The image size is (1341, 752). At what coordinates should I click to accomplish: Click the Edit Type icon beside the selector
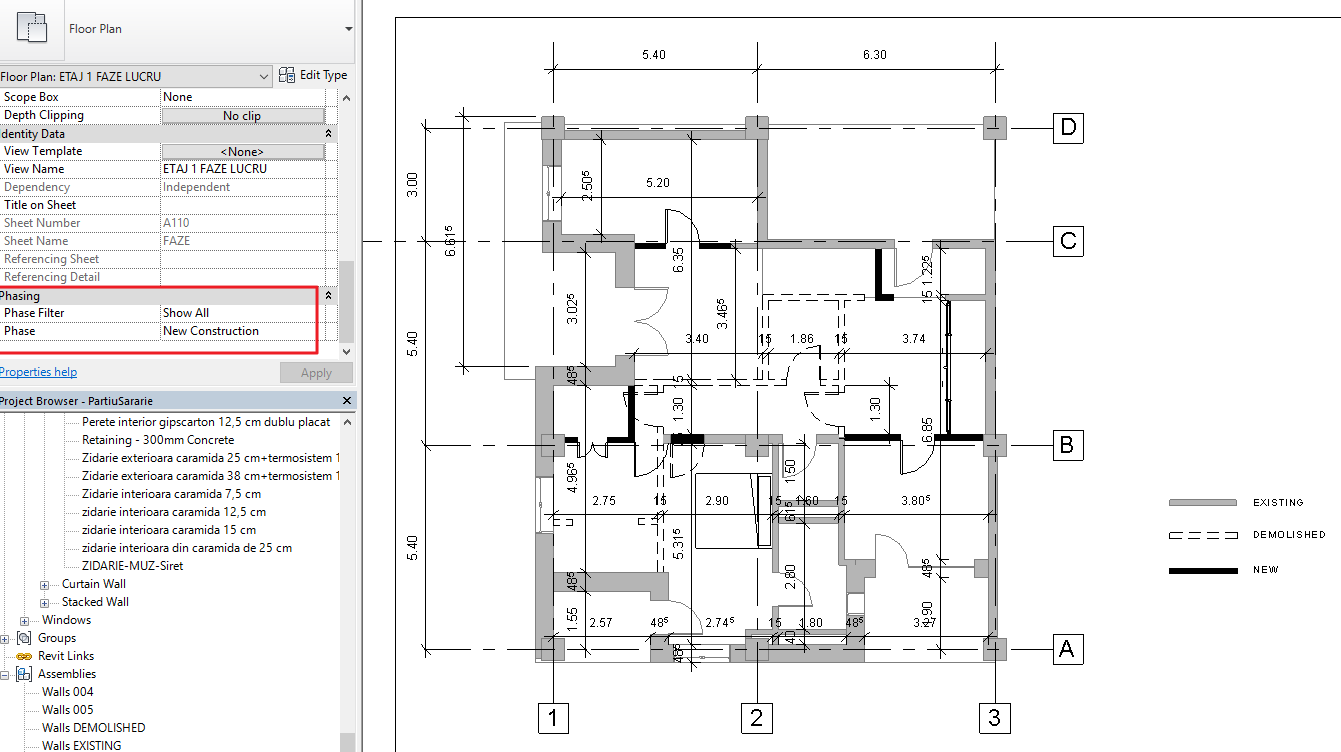[x=285, y=75]
